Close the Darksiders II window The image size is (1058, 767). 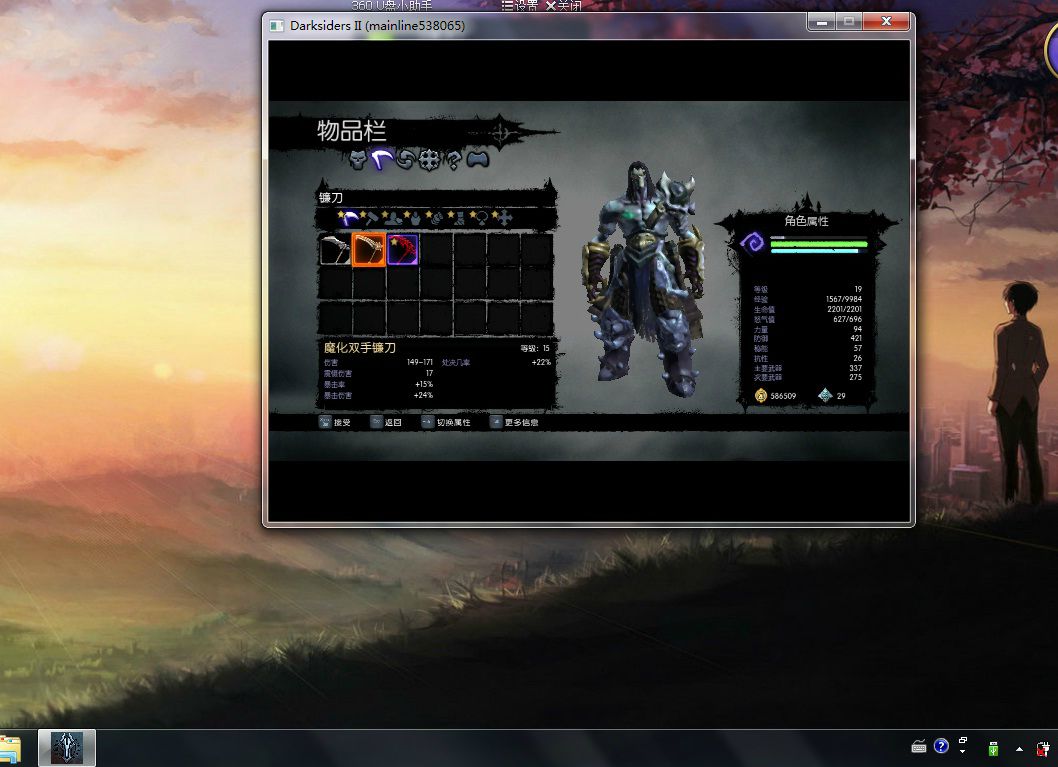pos(887,22)
